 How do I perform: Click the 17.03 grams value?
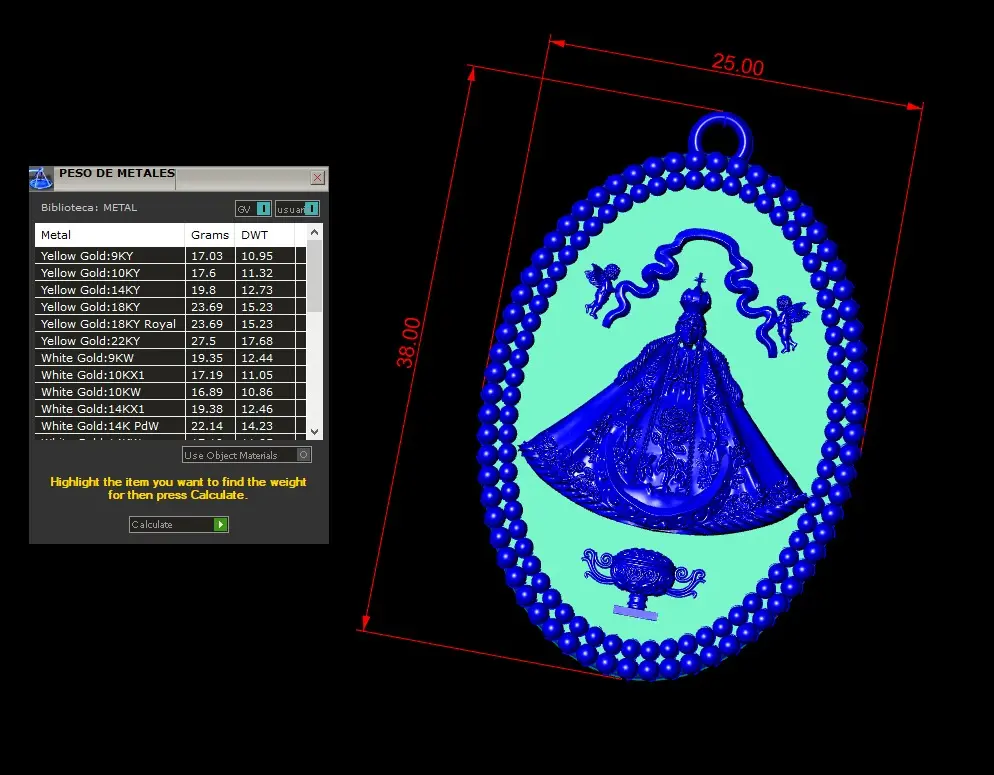click(207, 256)
